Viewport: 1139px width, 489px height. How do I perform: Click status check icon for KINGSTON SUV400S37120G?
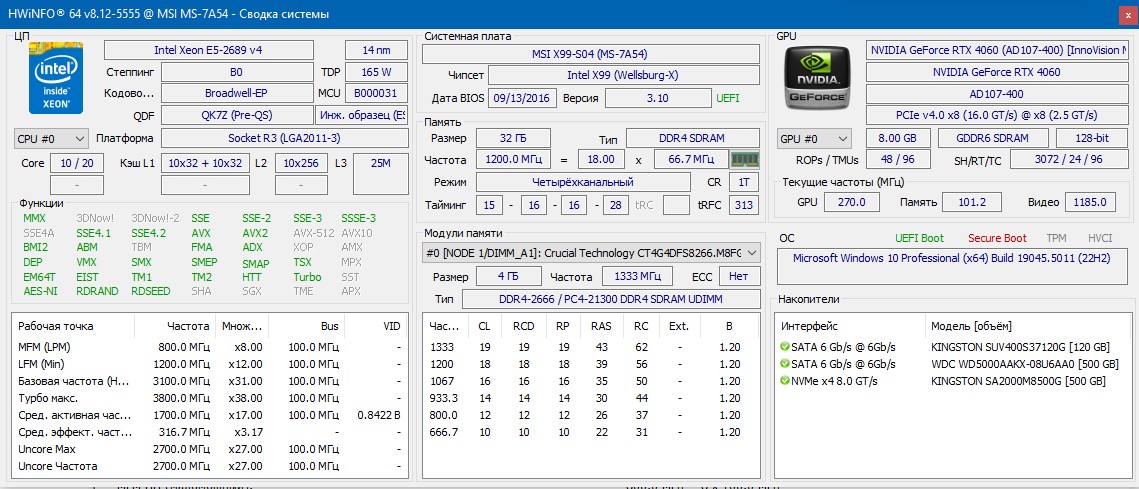click(x=785, y=347)
